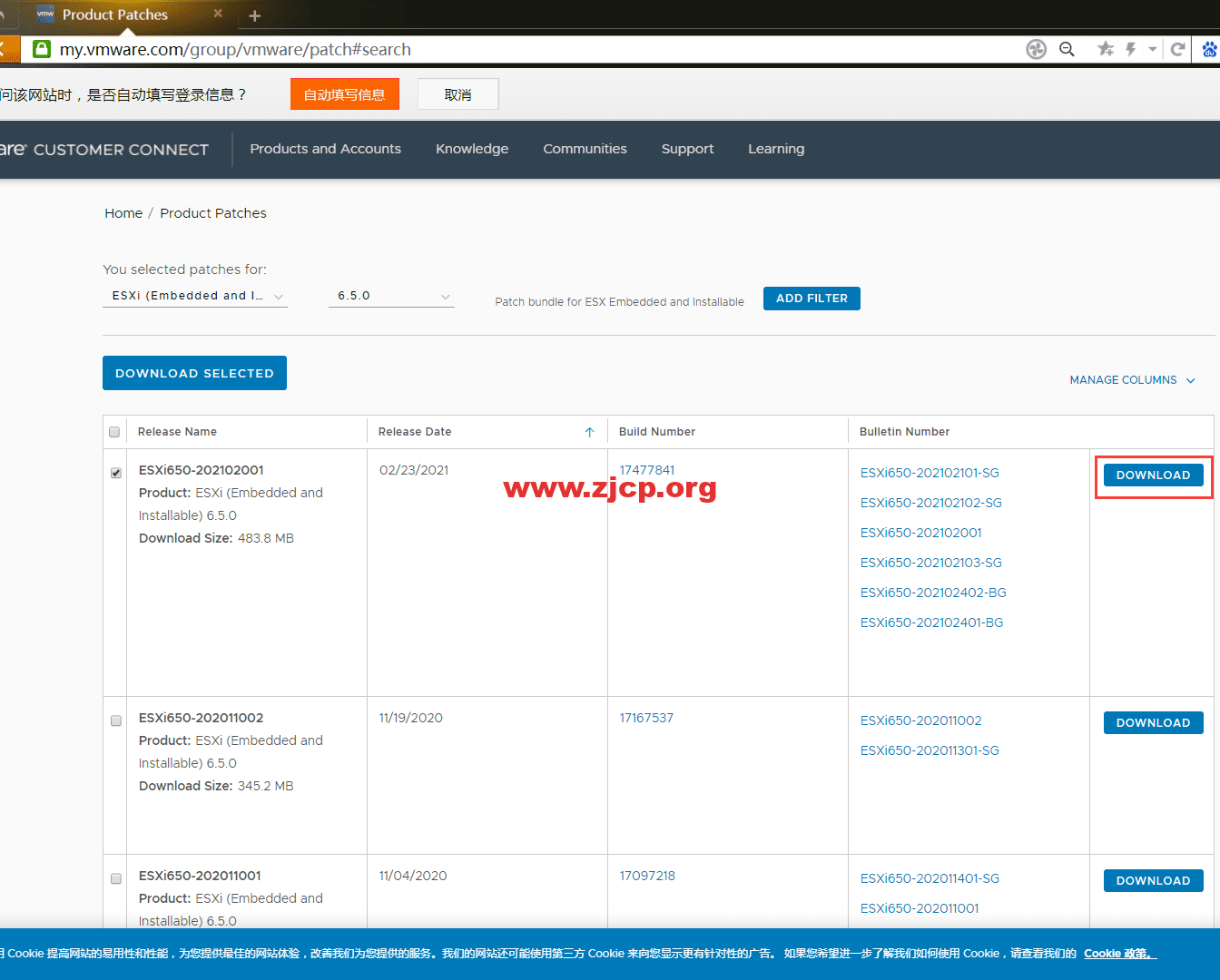Click the lightning bolt speed mode icon

(1131, 49)
